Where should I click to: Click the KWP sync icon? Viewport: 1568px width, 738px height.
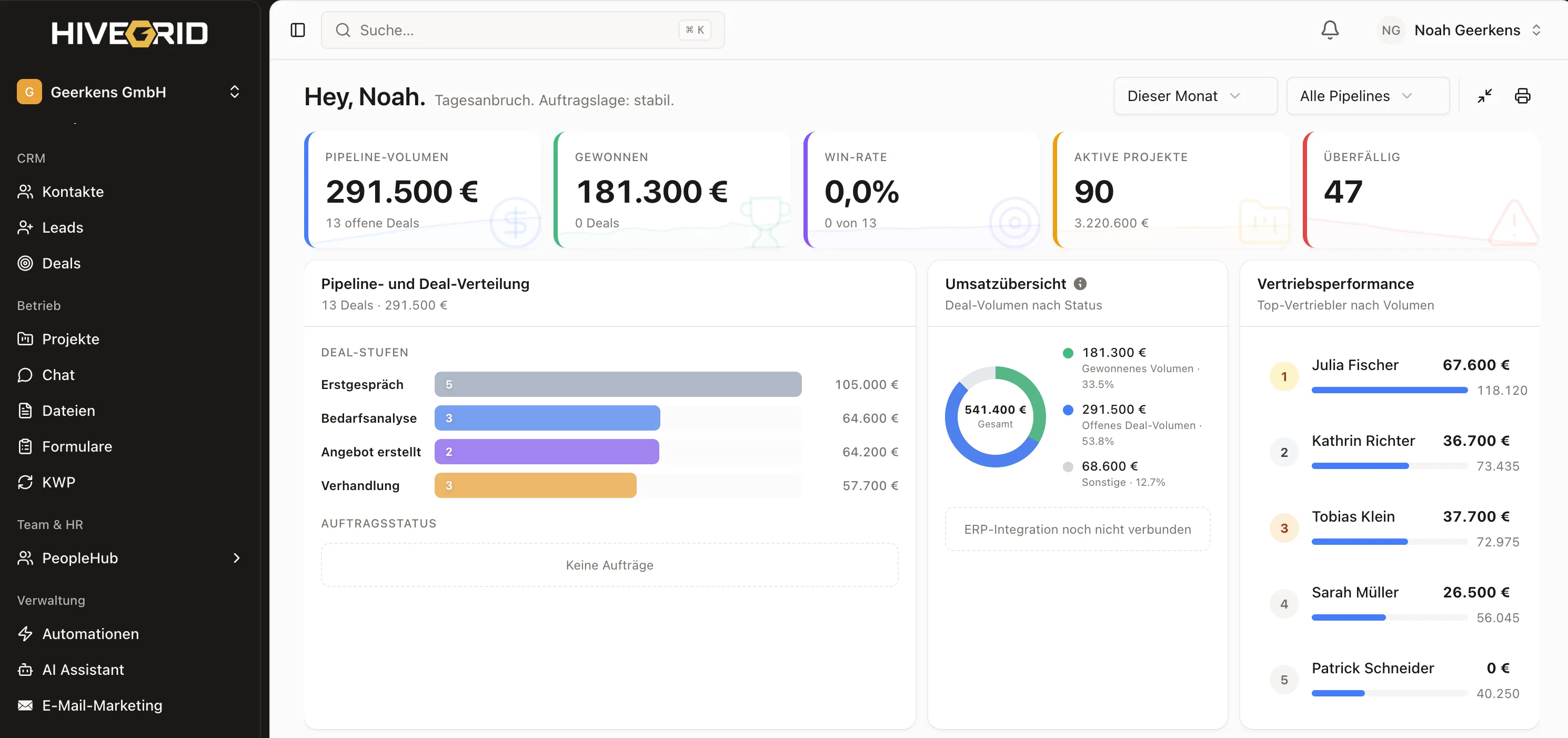[x=25, y=482]
